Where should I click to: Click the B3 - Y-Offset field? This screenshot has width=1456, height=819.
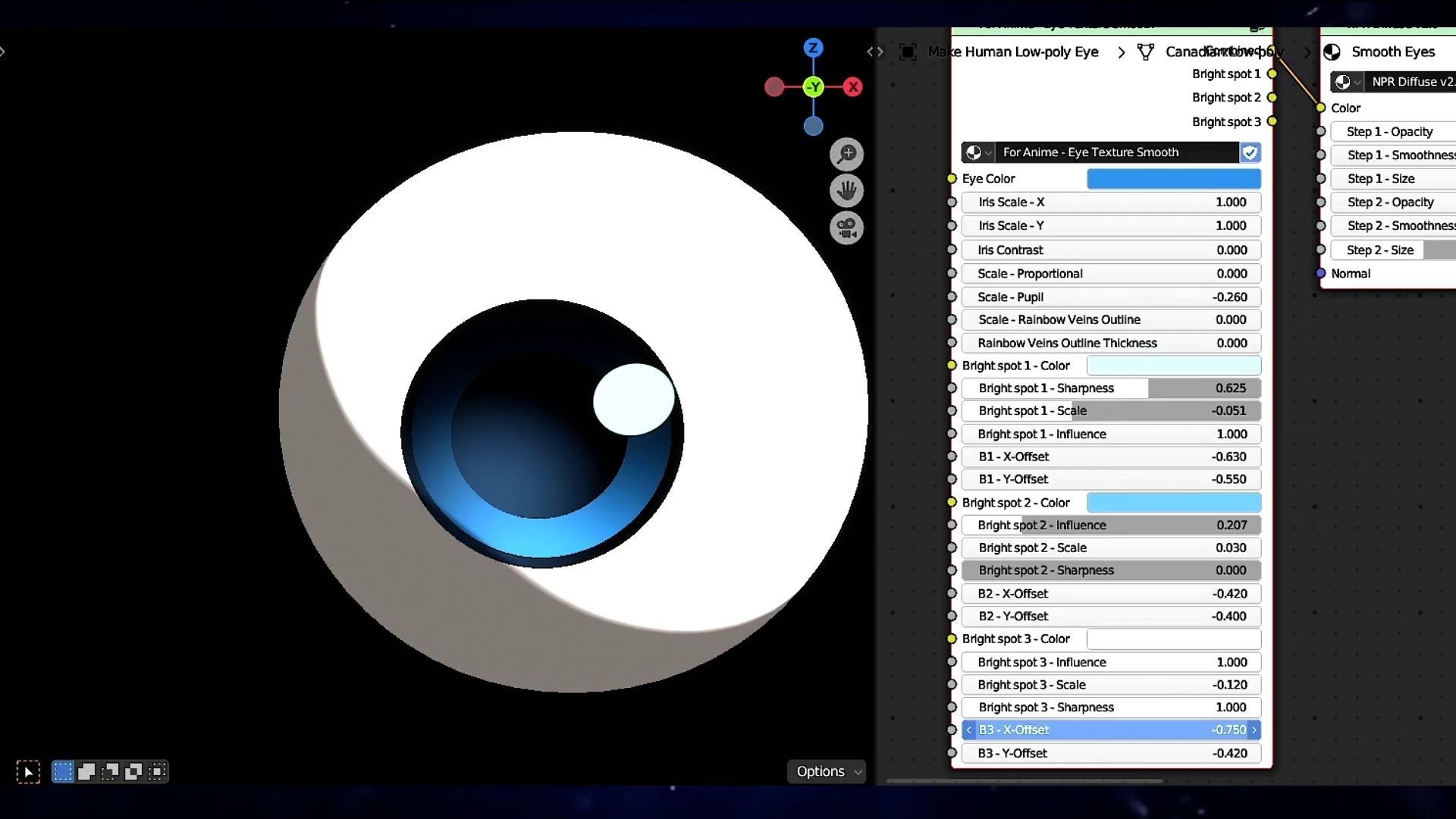pos(1111,754)
